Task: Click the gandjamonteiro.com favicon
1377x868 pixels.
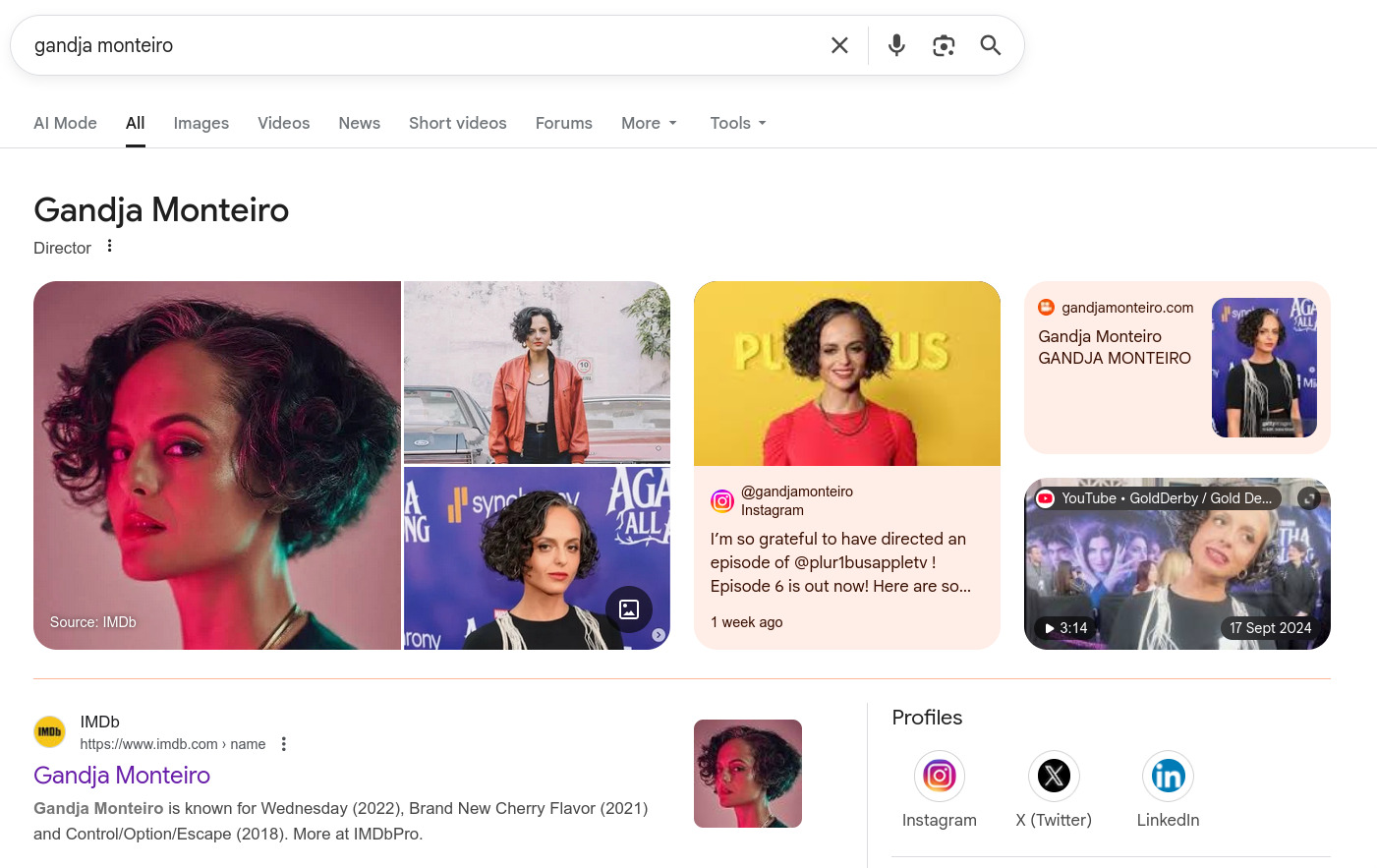Action: (1047, 308)
